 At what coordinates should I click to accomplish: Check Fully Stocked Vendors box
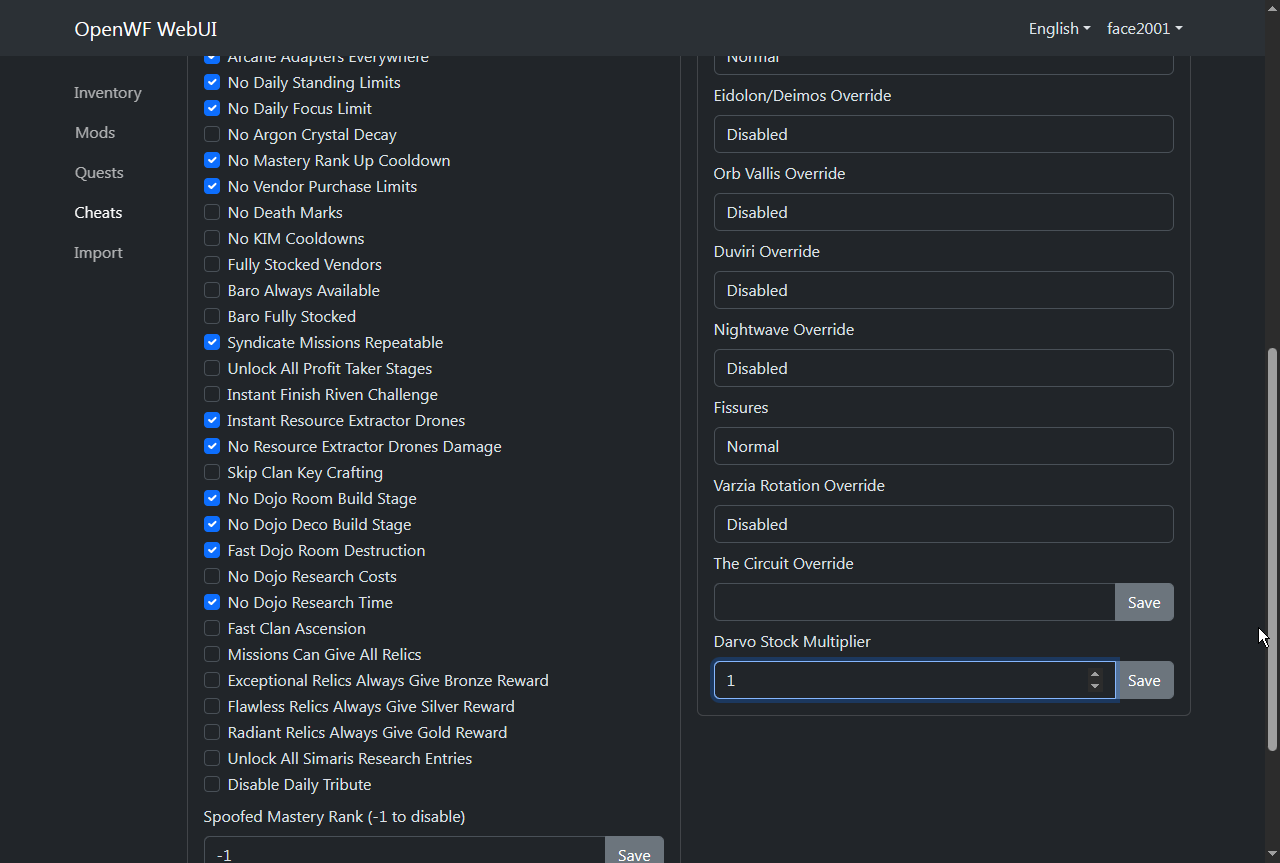pyautogui.click(x=212, y=264)
